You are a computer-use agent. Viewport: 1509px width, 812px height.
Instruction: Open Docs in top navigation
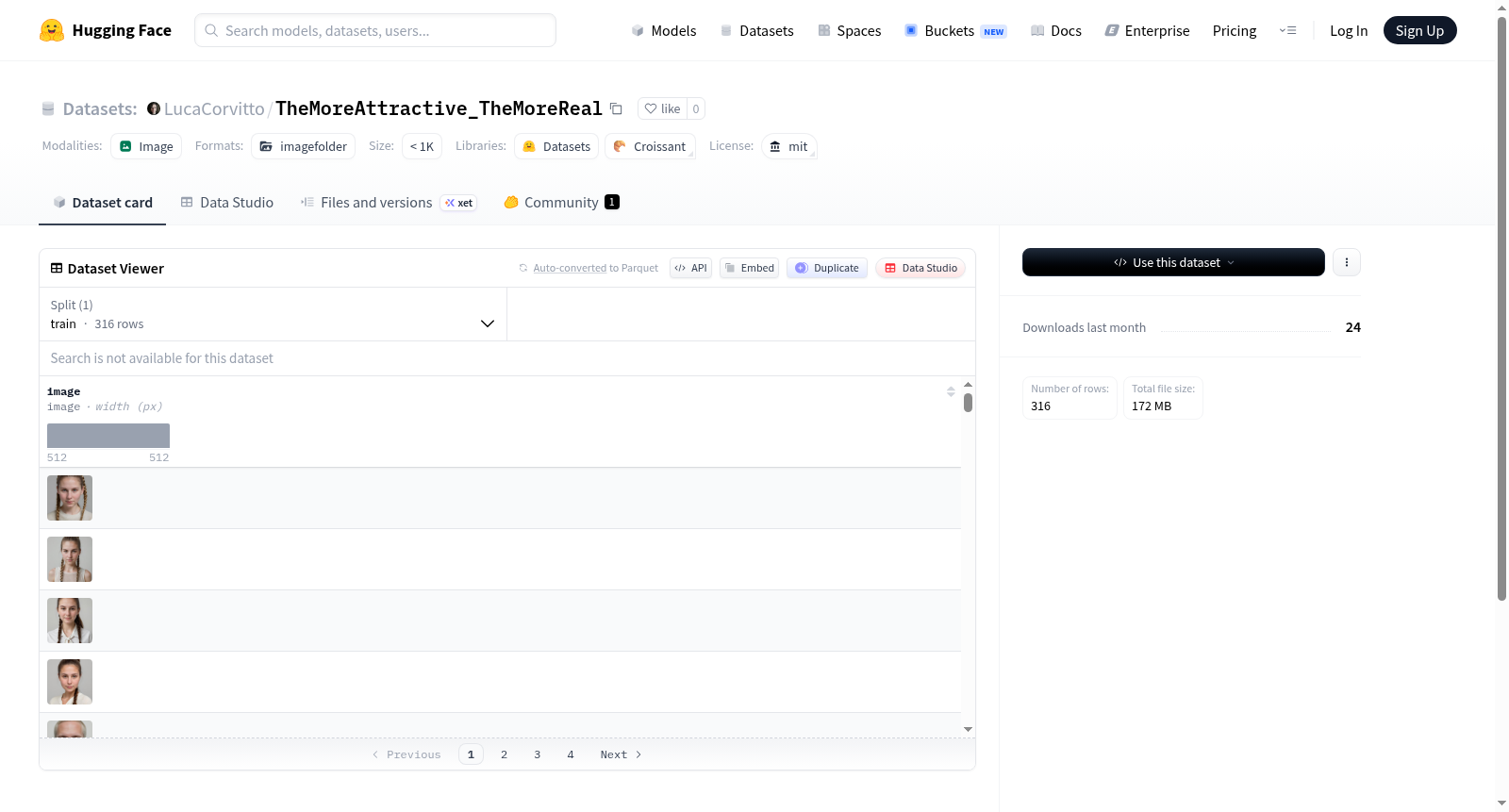[1056, 30]
